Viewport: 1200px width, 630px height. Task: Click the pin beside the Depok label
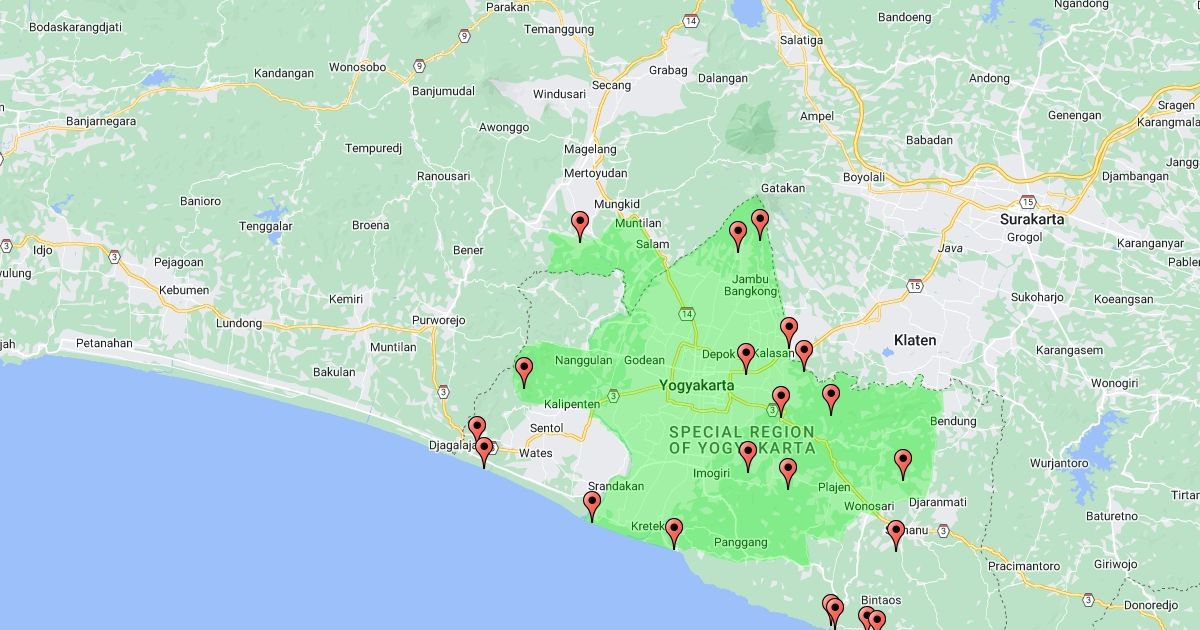[746, 355]
